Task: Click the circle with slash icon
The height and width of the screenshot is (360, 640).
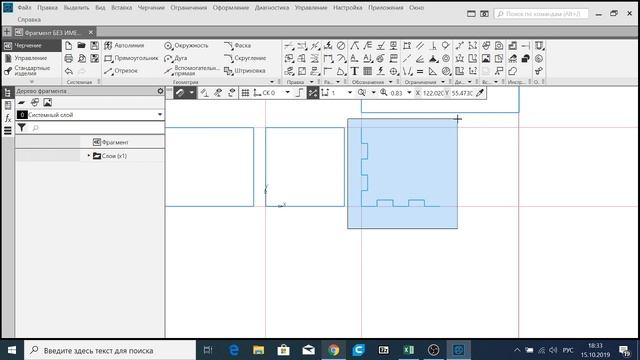Action: click(341, 46)
